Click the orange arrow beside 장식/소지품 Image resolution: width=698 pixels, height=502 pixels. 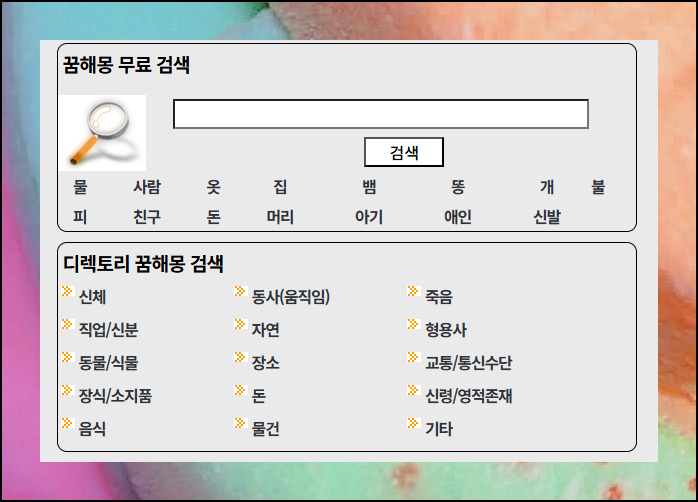coord(67,390)
